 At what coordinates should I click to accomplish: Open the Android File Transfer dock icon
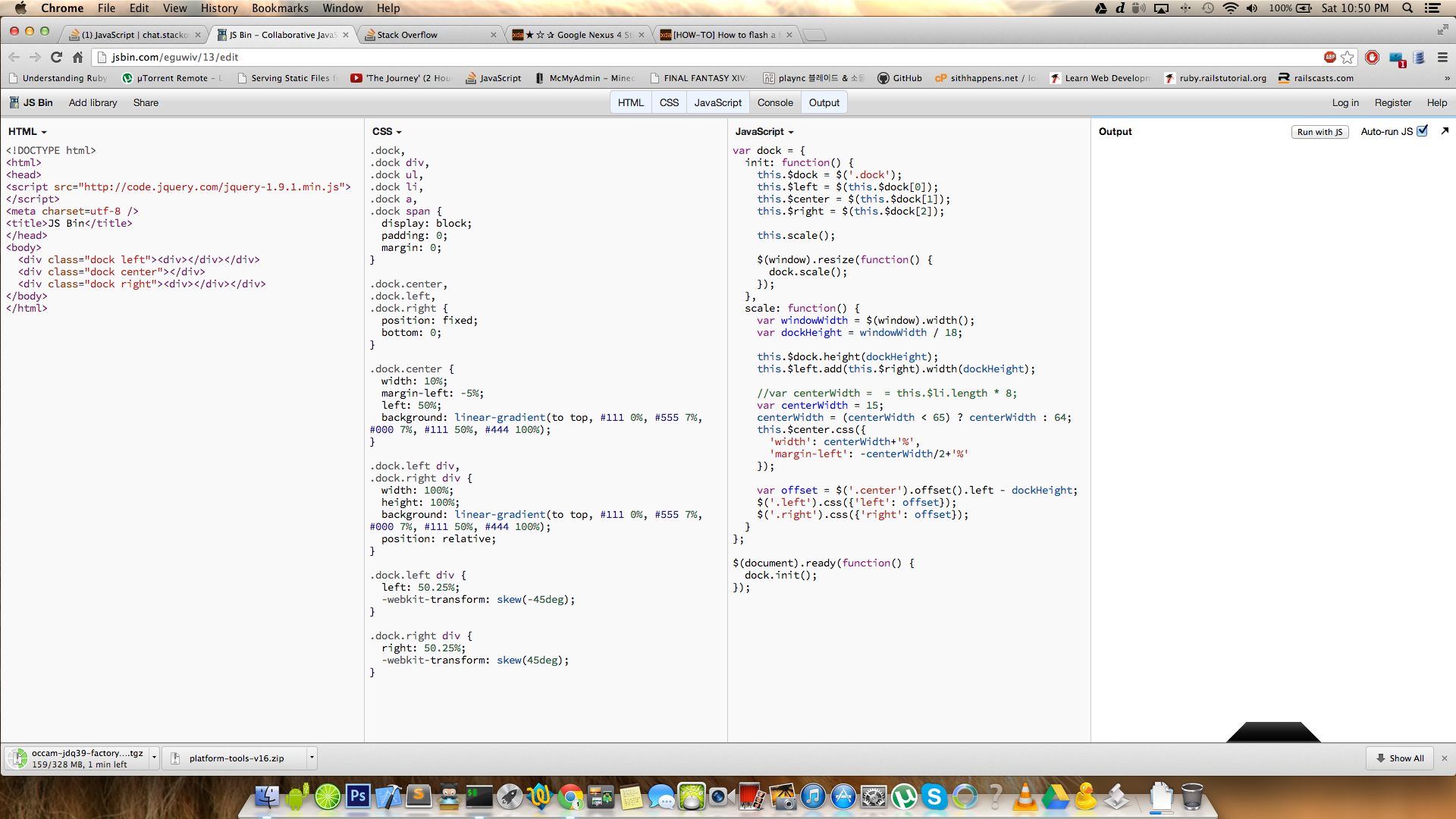(297, 796)
